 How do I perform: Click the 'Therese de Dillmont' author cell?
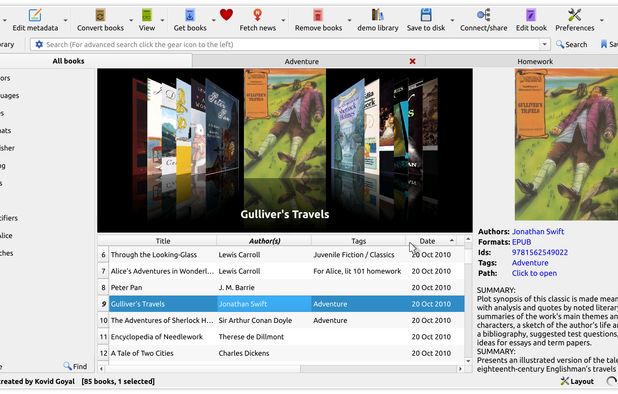pyautogui.click(x=264, y=337)
